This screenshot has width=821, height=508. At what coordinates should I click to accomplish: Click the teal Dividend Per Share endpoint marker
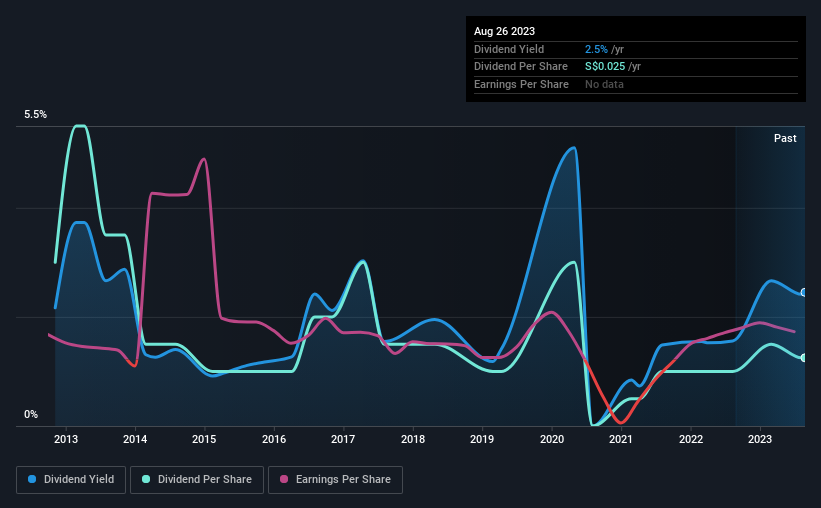804,357
